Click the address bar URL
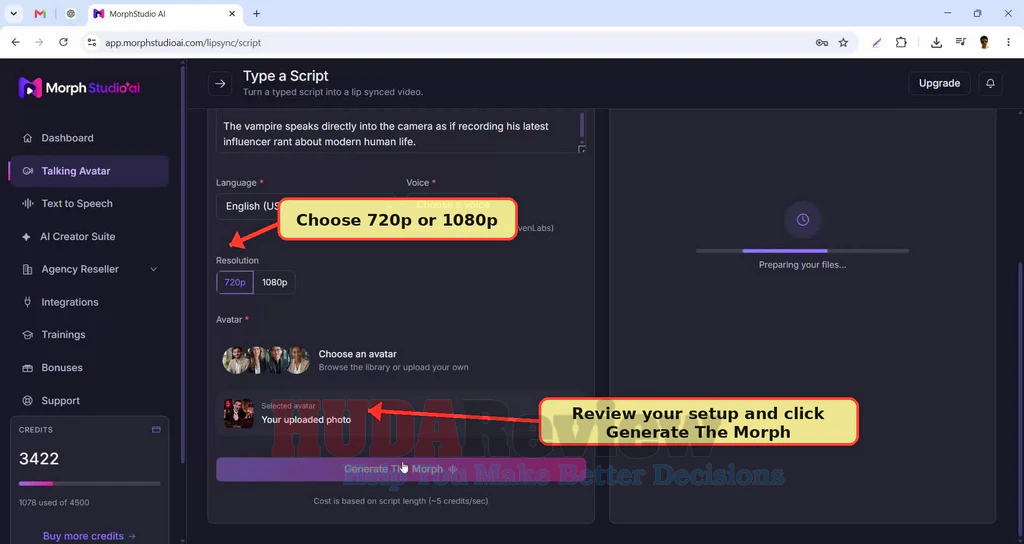Viewport: 1024px width, 544px height. pyautogui.click(x=183, y=42)
